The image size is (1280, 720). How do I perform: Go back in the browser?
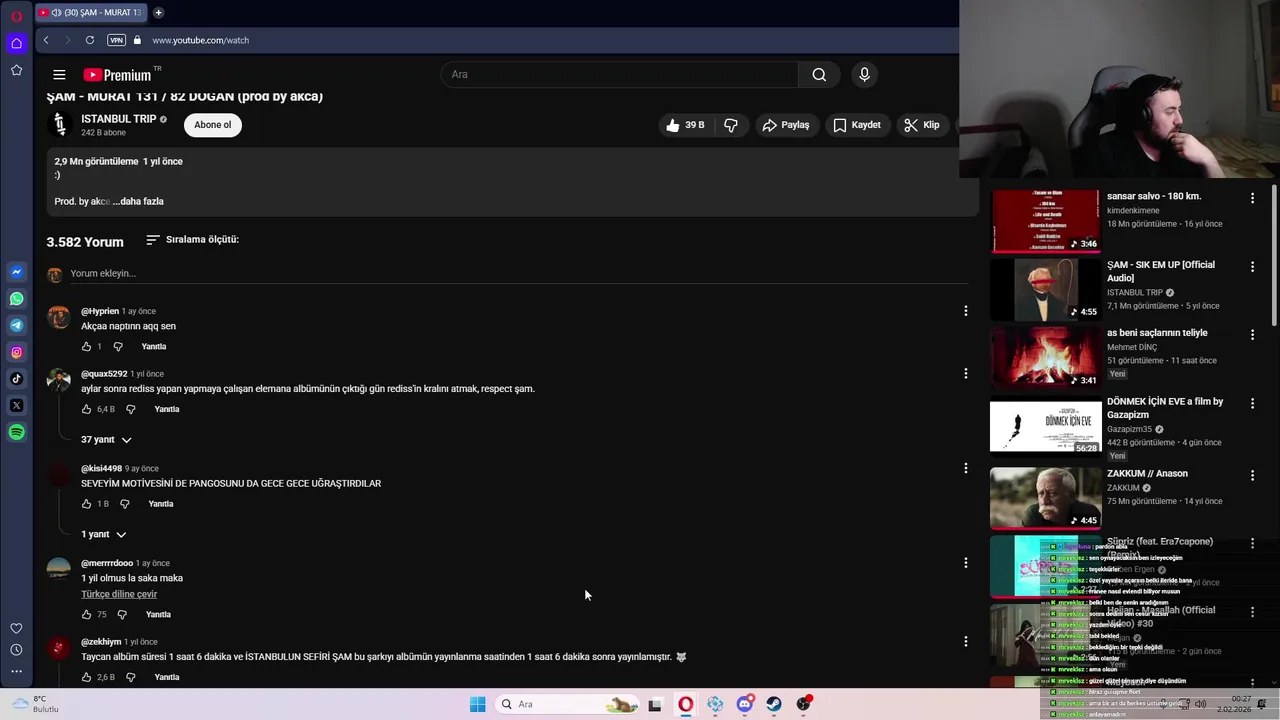point(46,40)
